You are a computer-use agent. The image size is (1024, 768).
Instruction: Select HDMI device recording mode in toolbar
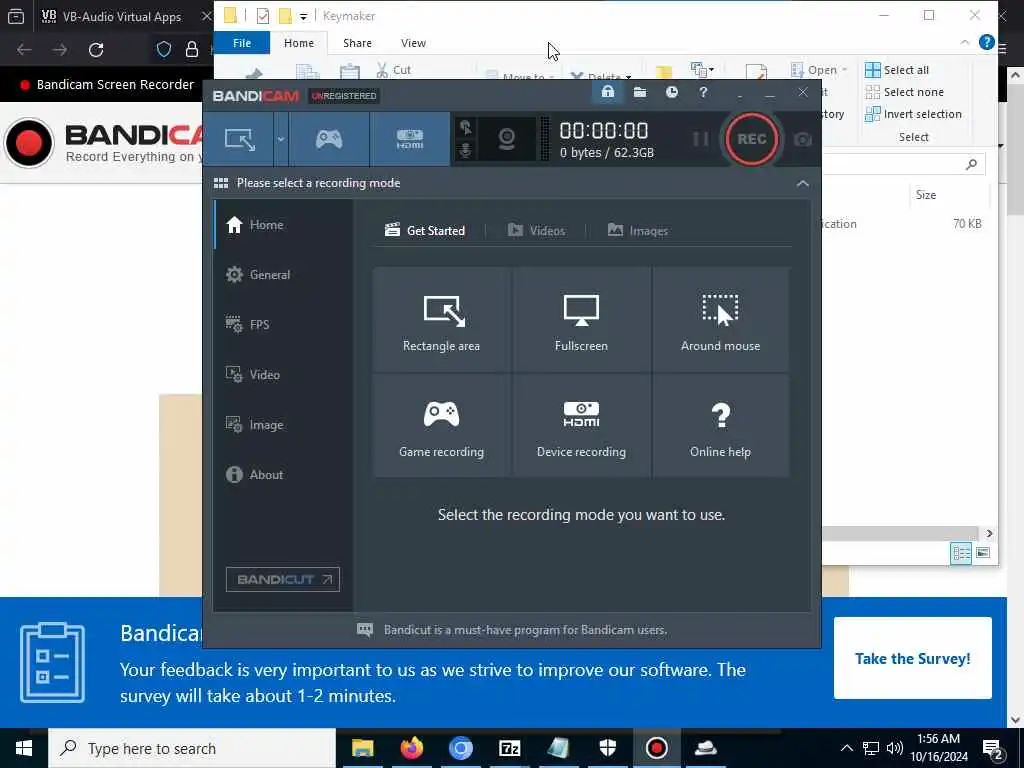(410, 139)
